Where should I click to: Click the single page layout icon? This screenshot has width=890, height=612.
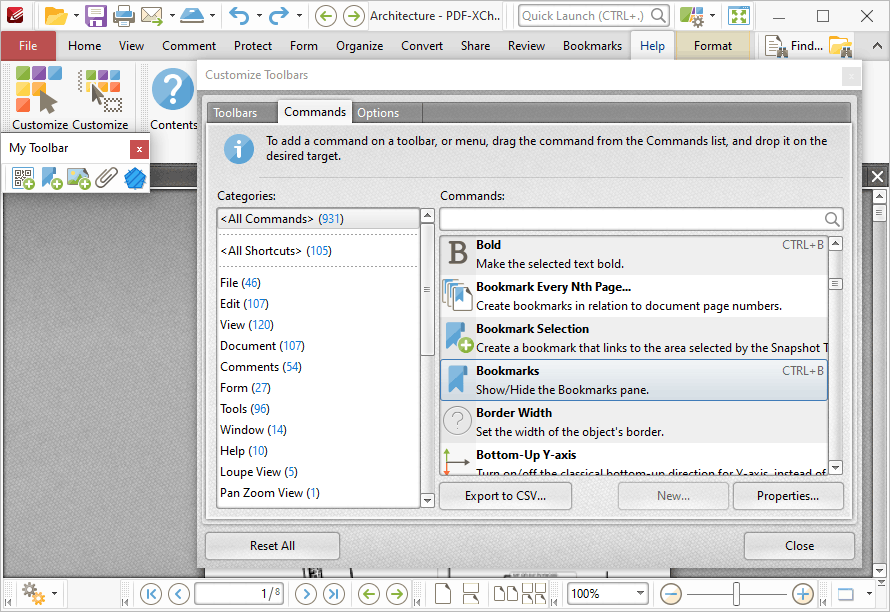(443, 594)
